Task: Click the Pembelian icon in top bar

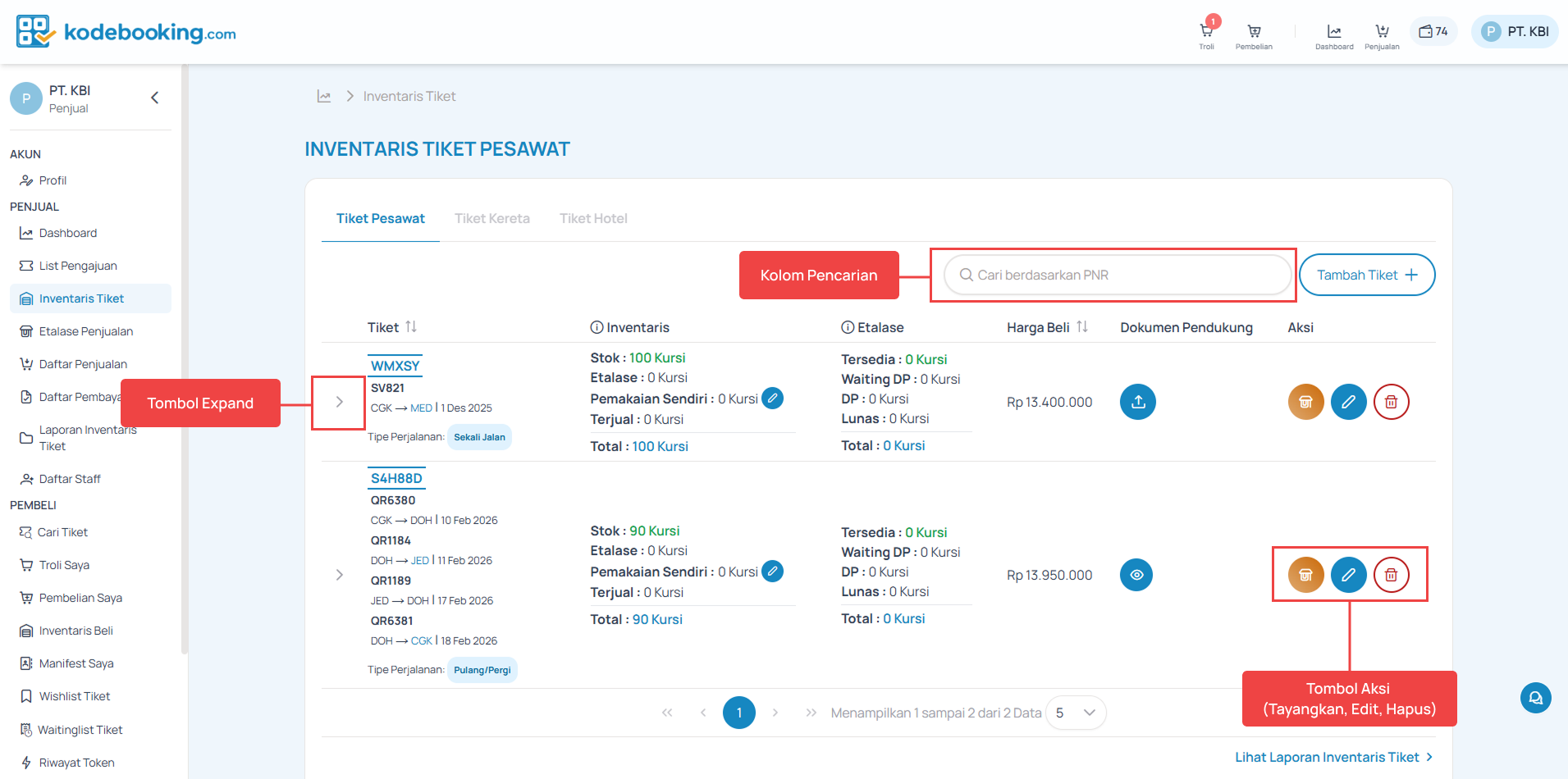Action: coord(1254,33)
